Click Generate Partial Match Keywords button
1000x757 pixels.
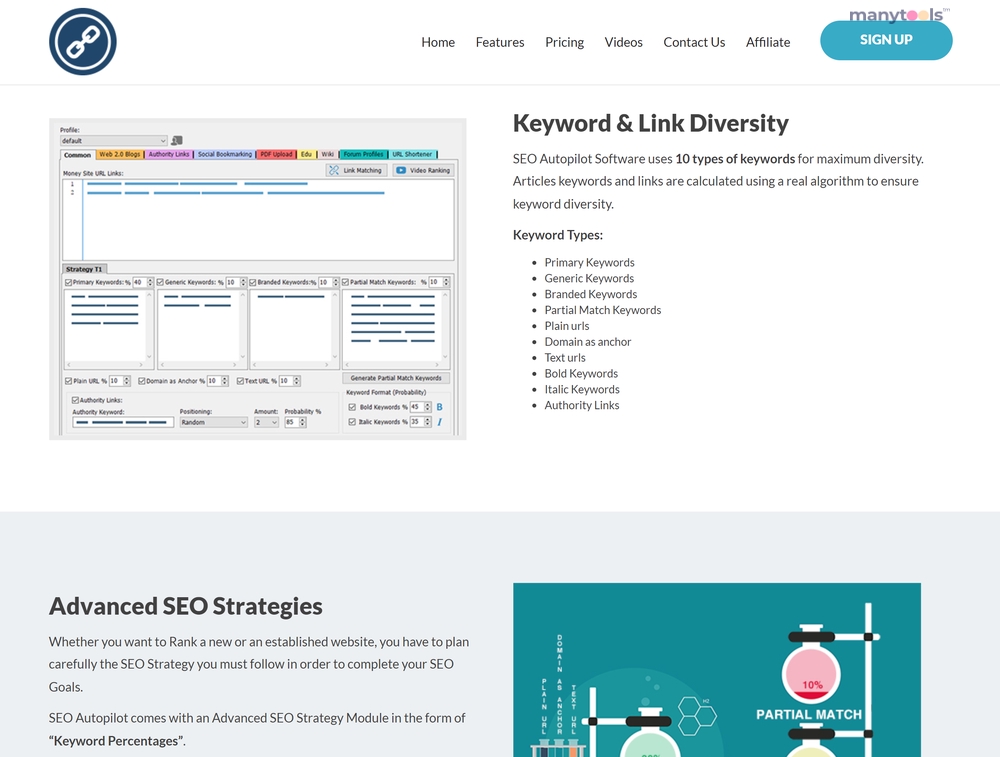click(x=396, y=378)
